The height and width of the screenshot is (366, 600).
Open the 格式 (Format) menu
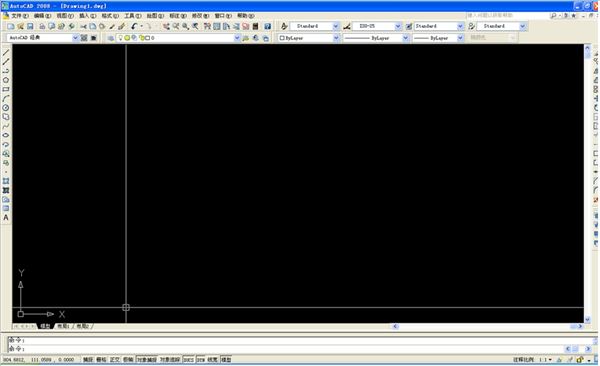coord(110,16)
